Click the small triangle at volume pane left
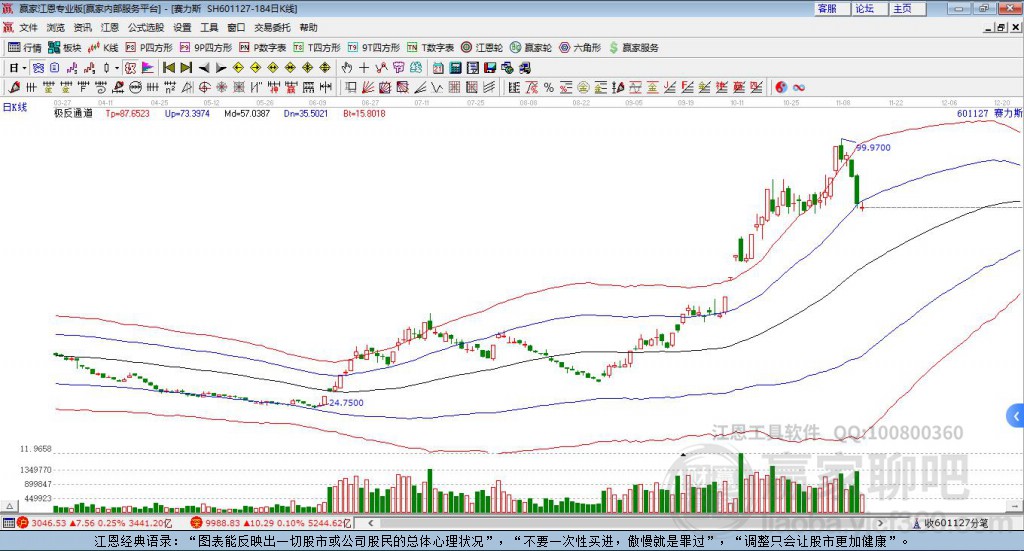1024x551 pixels. point(9,506)
